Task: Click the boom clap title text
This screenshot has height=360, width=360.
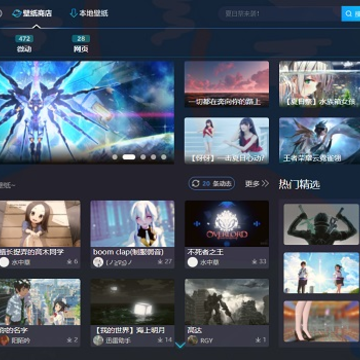Action: click(128, 252)
